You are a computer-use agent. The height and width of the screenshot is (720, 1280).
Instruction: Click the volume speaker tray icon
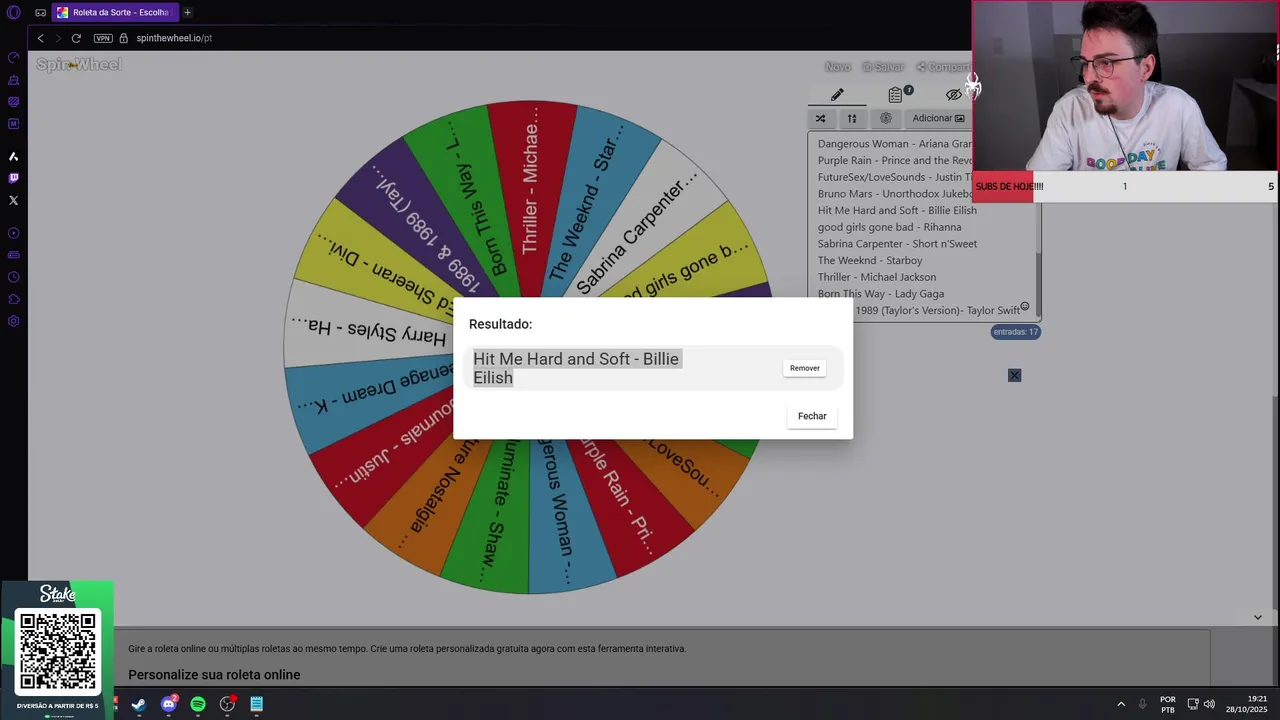point(1209,704)
